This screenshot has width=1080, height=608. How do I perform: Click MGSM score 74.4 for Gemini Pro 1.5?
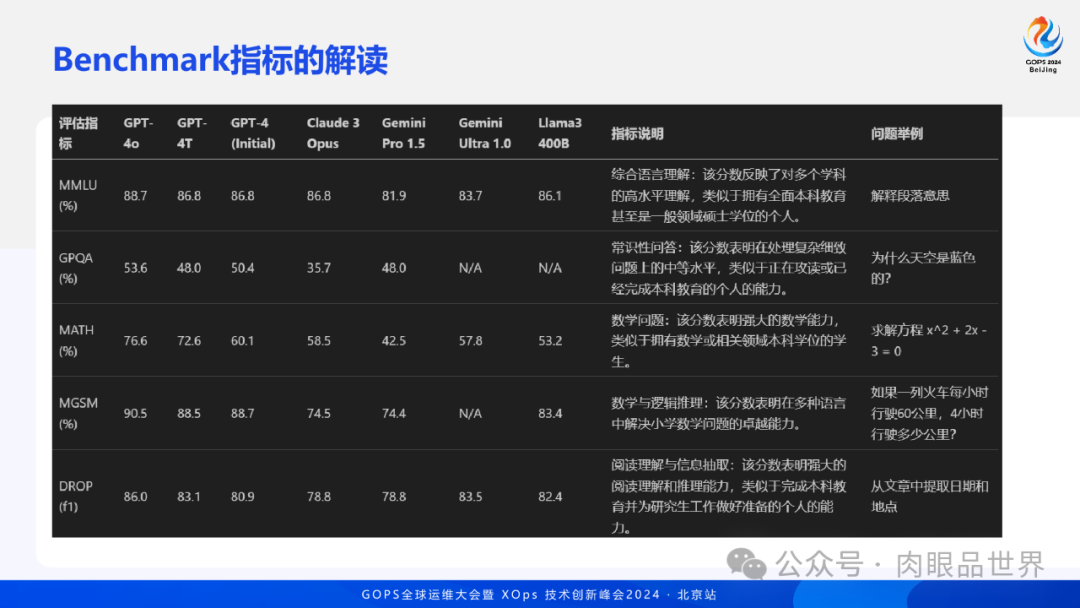394,413
